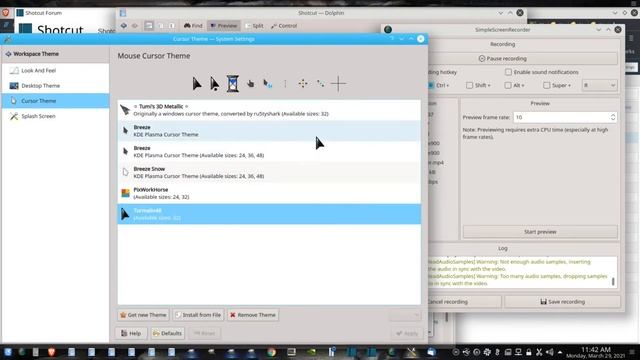Click the greyed Apply button

[407, 333]
